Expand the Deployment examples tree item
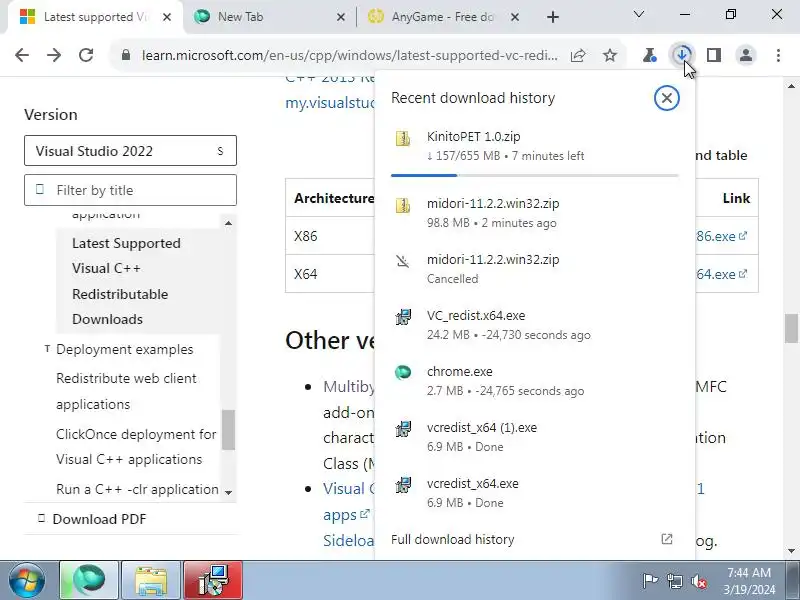 [47, 349]
